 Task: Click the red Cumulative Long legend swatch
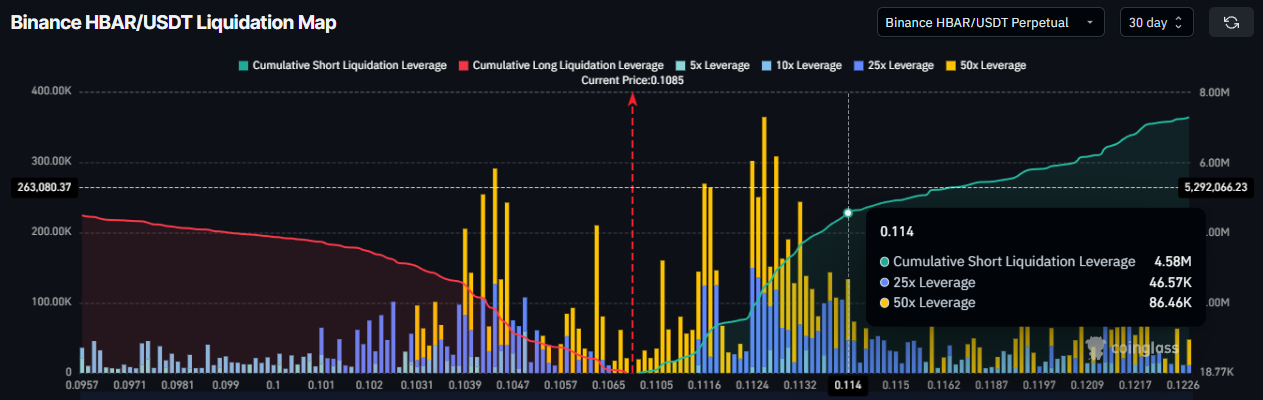464,65
